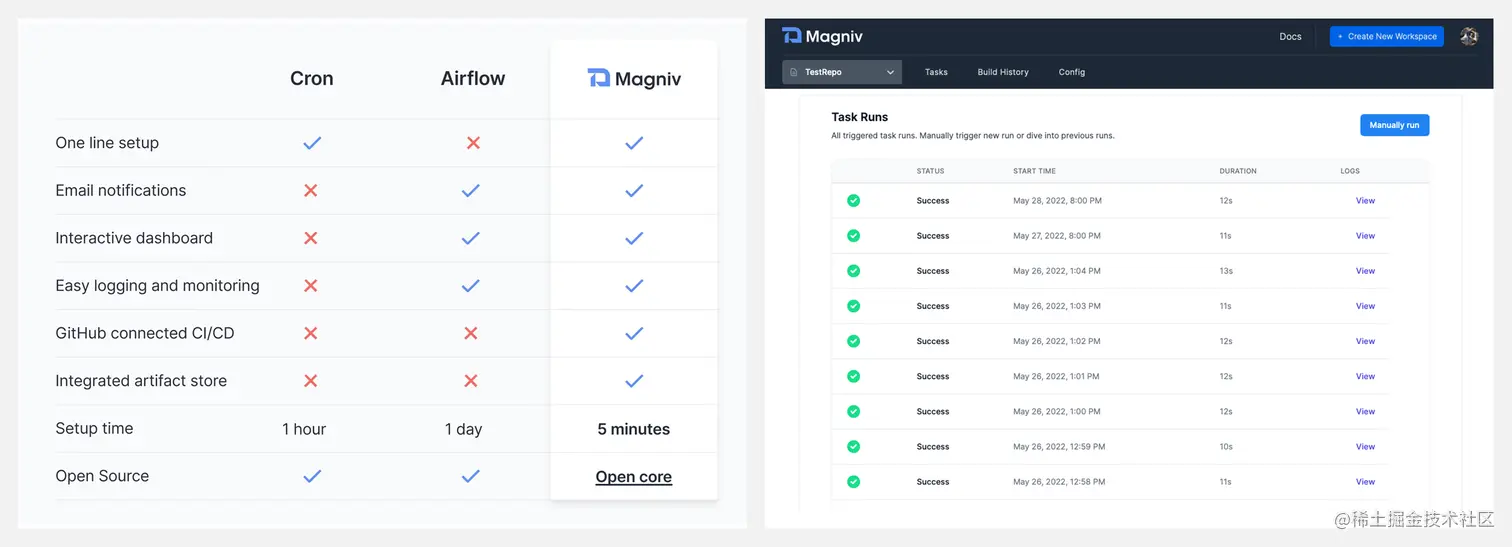Click Airflow's GitHub connected CI/CD cross

point(471,333)
